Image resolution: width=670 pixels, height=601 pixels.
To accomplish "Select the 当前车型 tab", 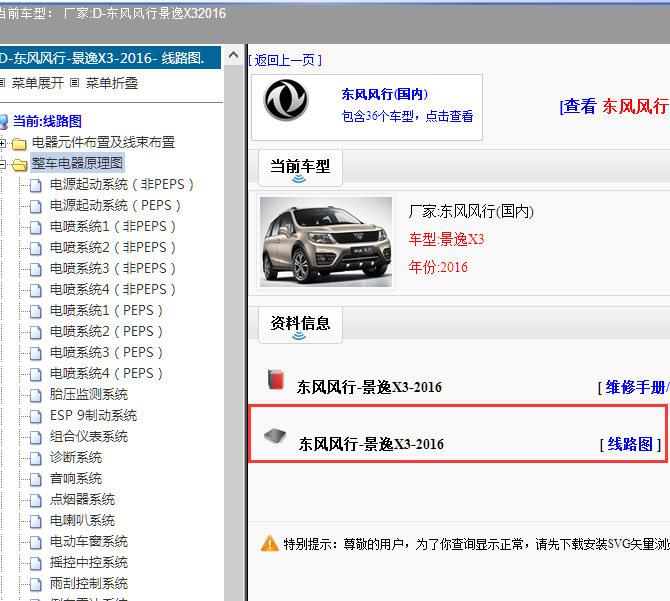I will pos(300,167).
